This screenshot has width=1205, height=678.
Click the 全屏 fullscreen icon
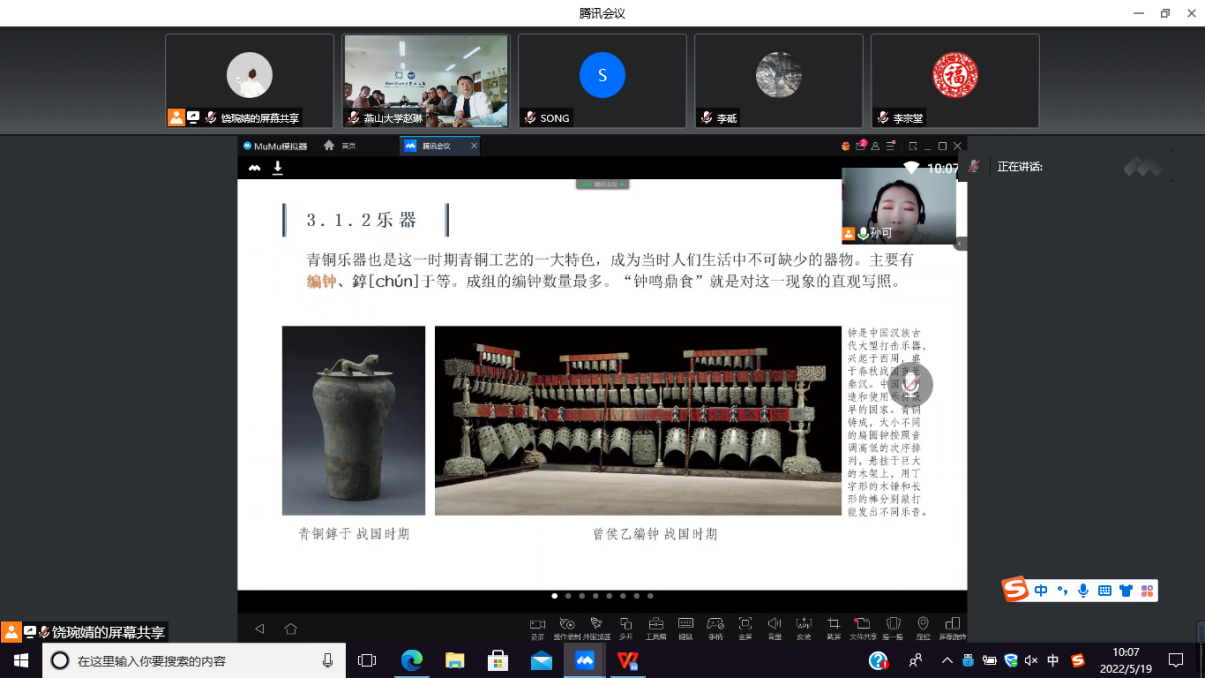[745, 627]
